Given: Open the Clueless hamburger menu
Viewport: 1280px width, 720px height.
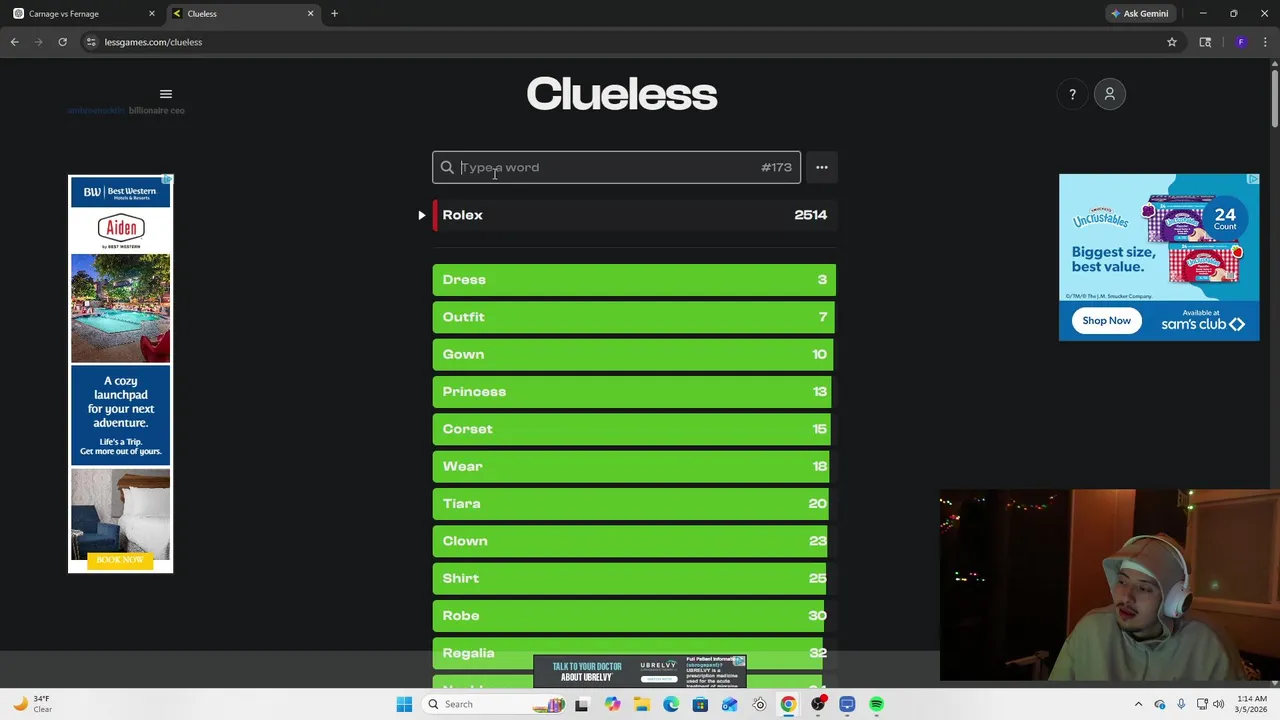Looking at the screenshot, I should pyautogui.click(x=166, y=94).
